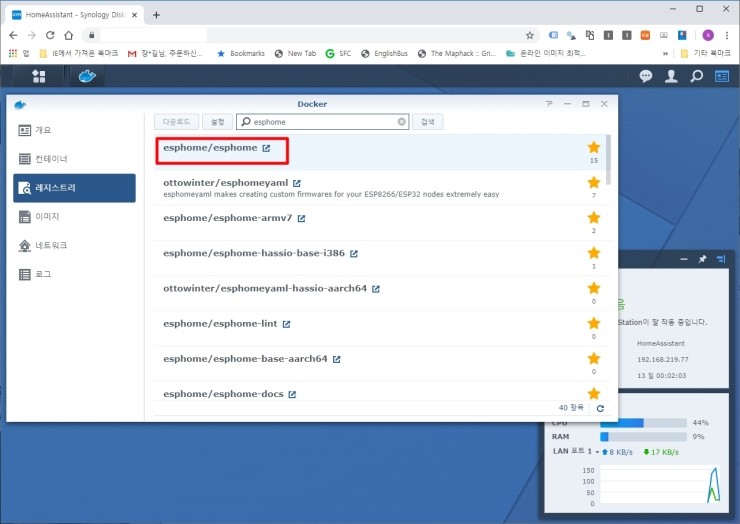Screen dimensions: 740x524
Task: Open DSM notifications speech bubble icon
Action: [x=646, y=76]
